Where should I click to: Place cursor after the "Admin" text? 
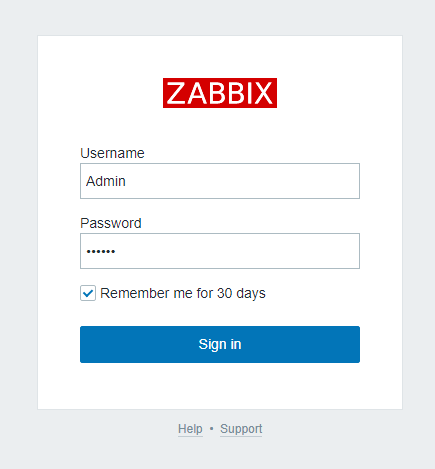point(126,181)
